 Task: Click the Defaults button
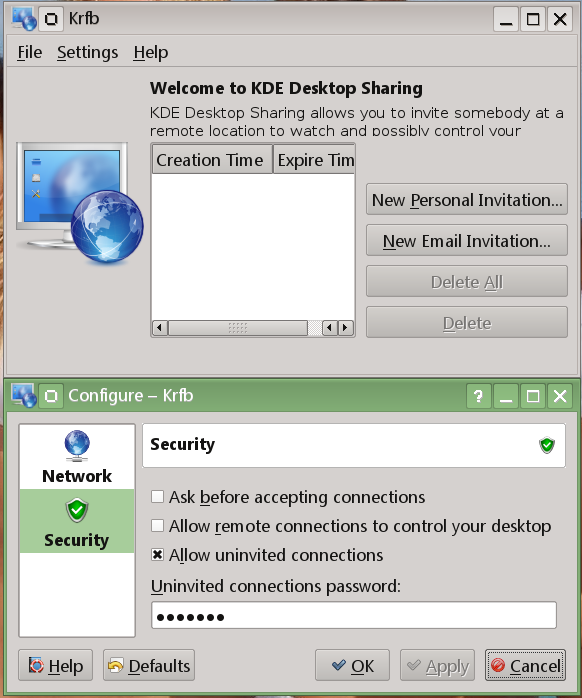[149, 666]
